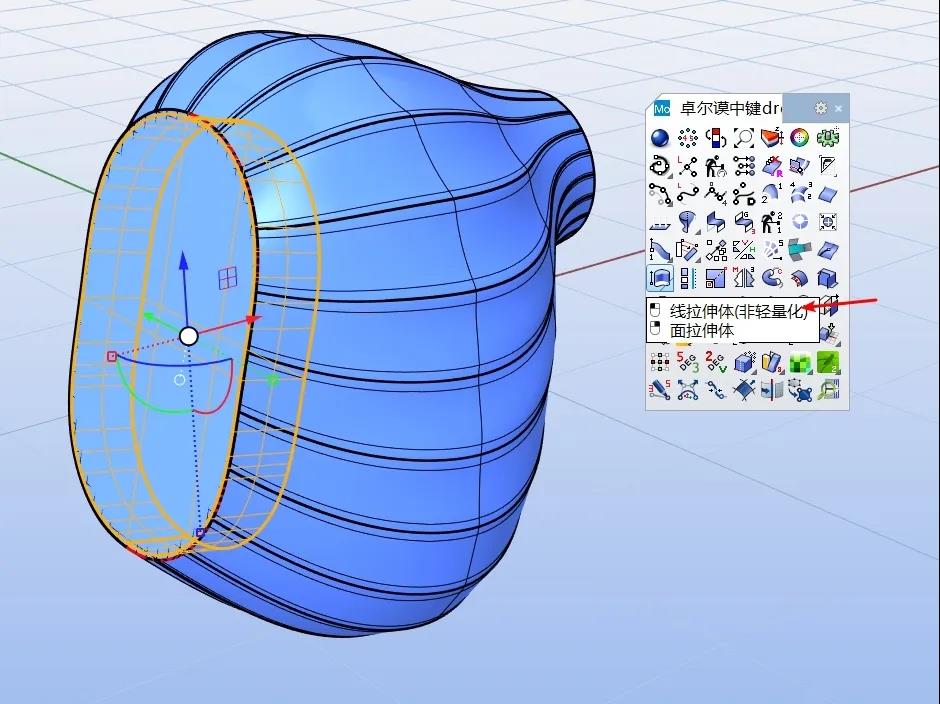Screen dimensions: 940x704
Task: Select the spiral curve with control points icon
Action: (659, 166)
